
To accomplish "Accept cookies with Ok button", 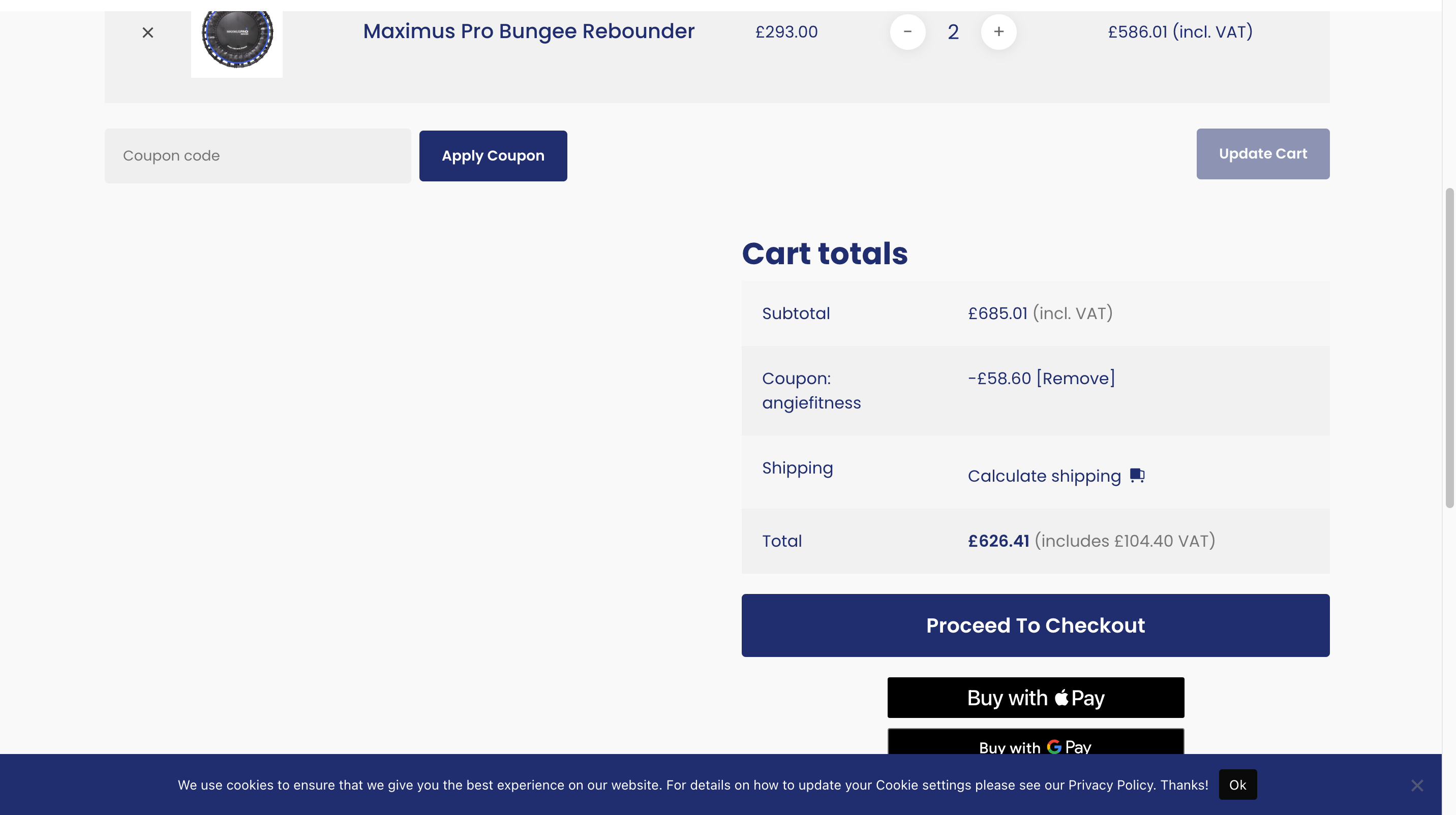I will click(1237, 784).
